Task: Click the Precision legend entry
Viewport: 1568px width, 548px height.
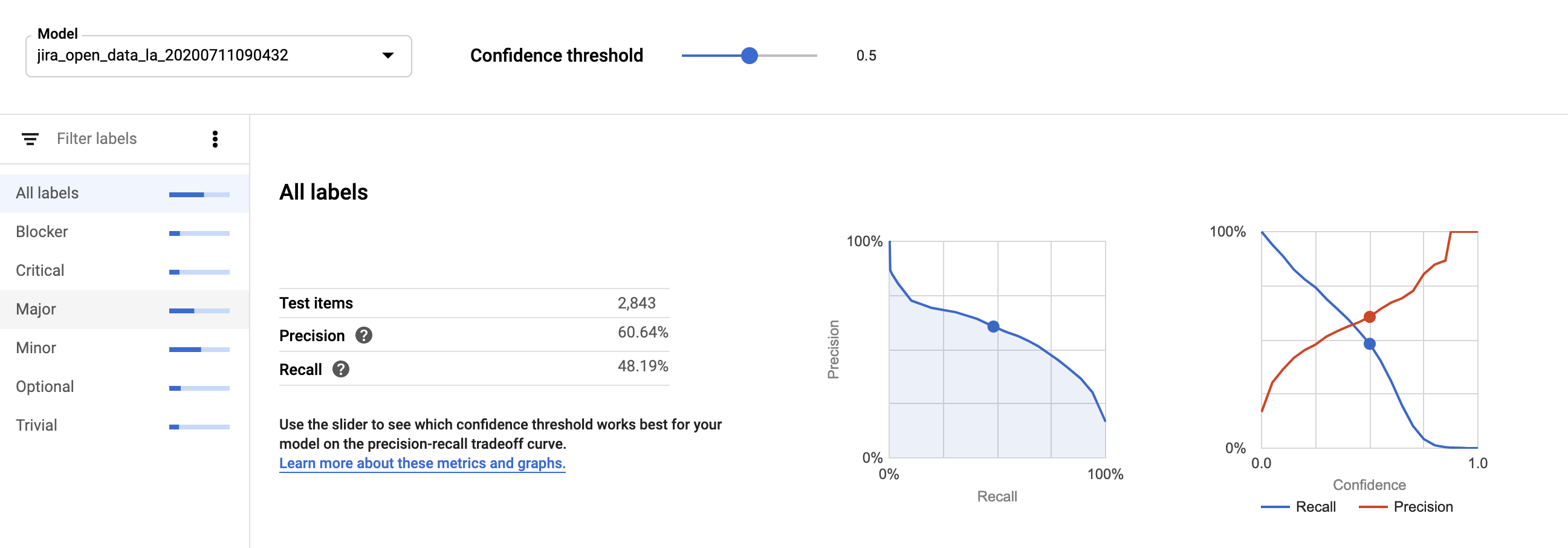Action: click(x=1423, y=507)
